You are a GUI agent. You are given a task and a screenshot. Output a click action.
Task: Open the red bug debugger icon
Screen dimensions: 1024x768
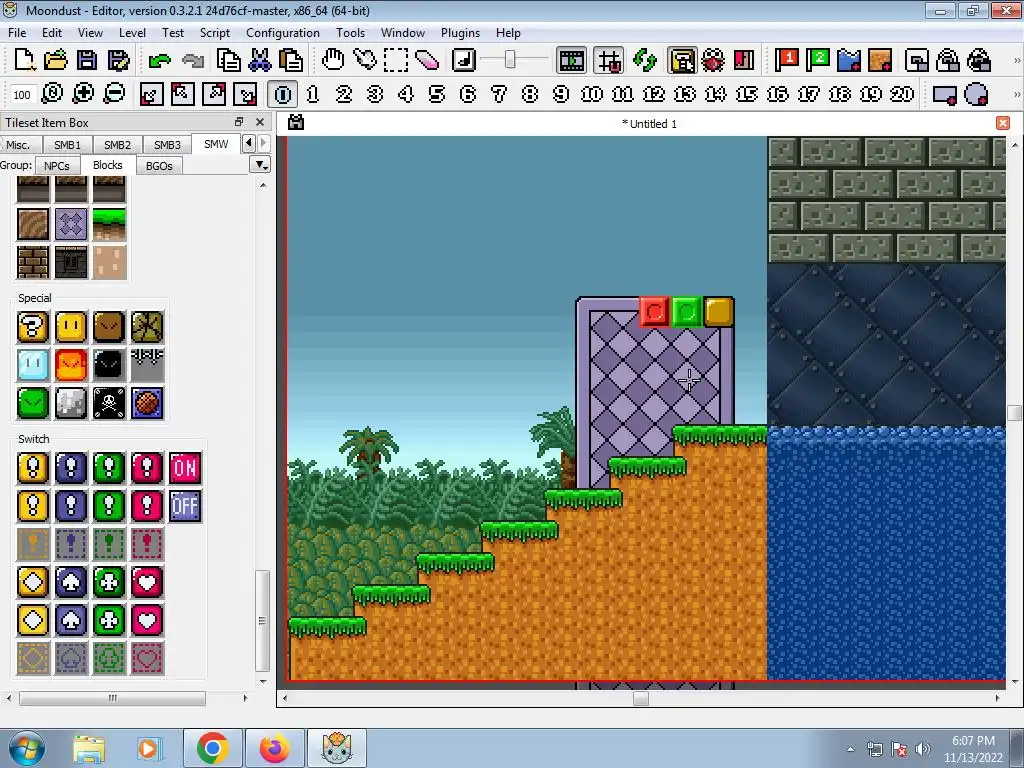click(x=713, y=60)
